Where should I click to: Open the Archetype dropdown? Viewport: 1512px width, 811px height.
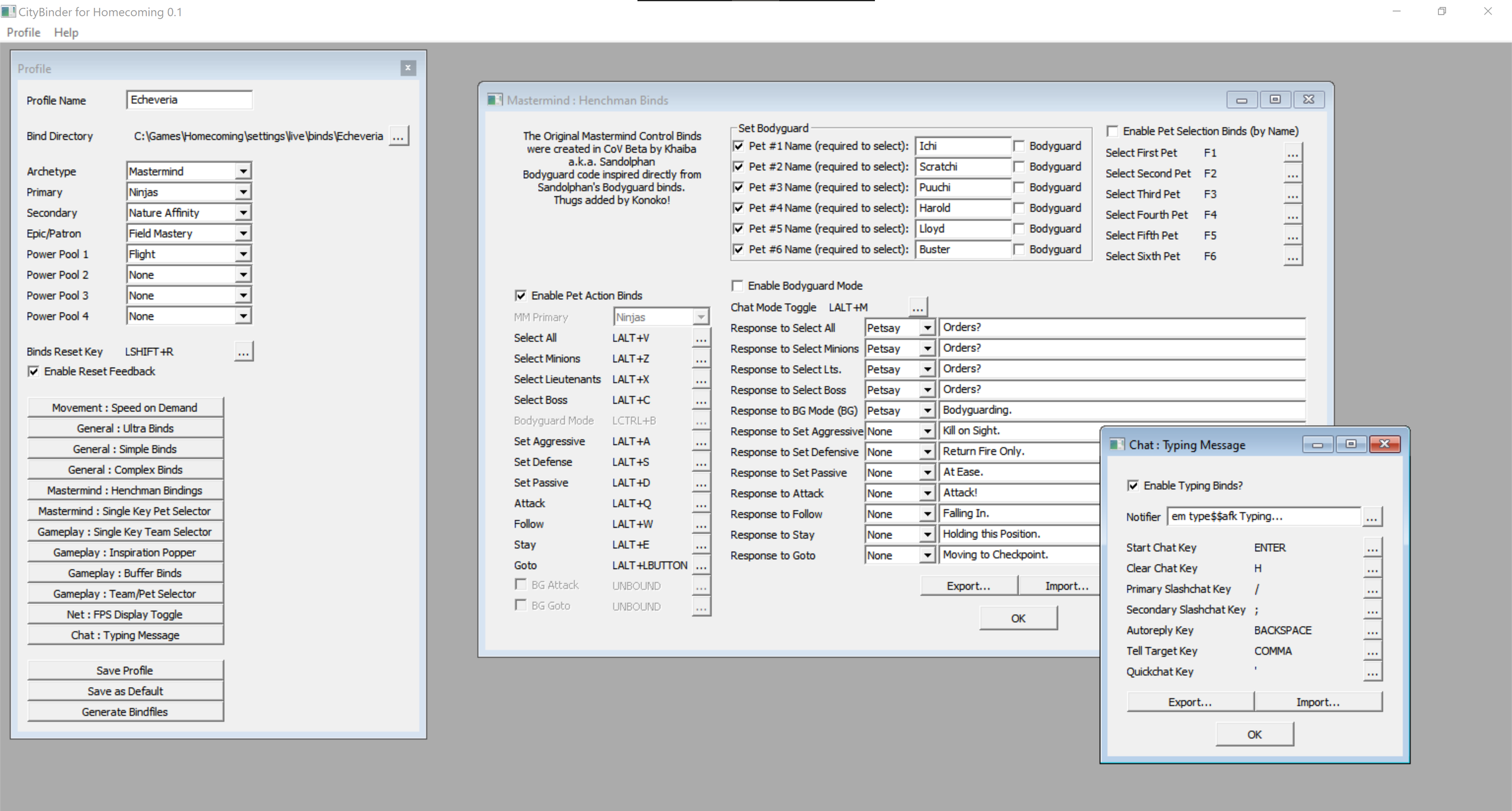coord(243,171)
